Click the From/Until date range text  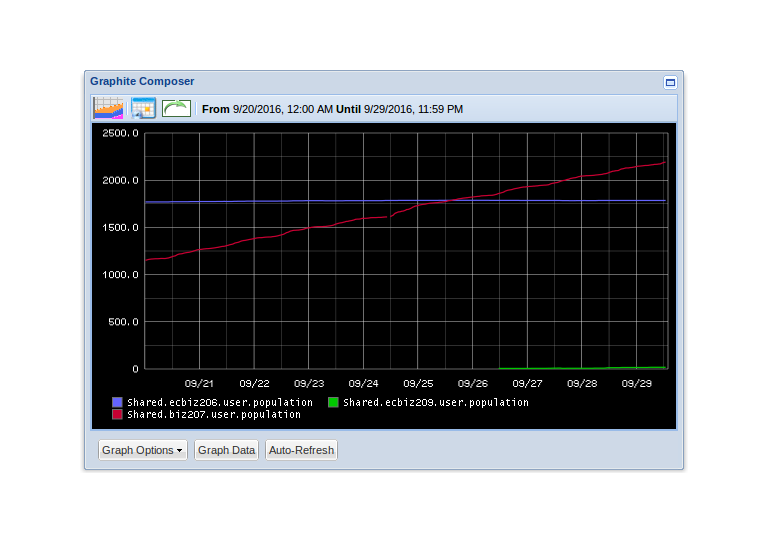pyautogui.click(x=332, y=109)
